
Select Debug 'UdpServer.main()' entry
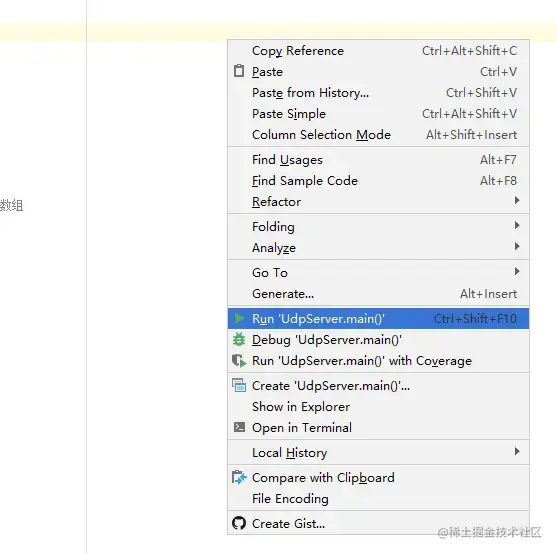[378, 340]
